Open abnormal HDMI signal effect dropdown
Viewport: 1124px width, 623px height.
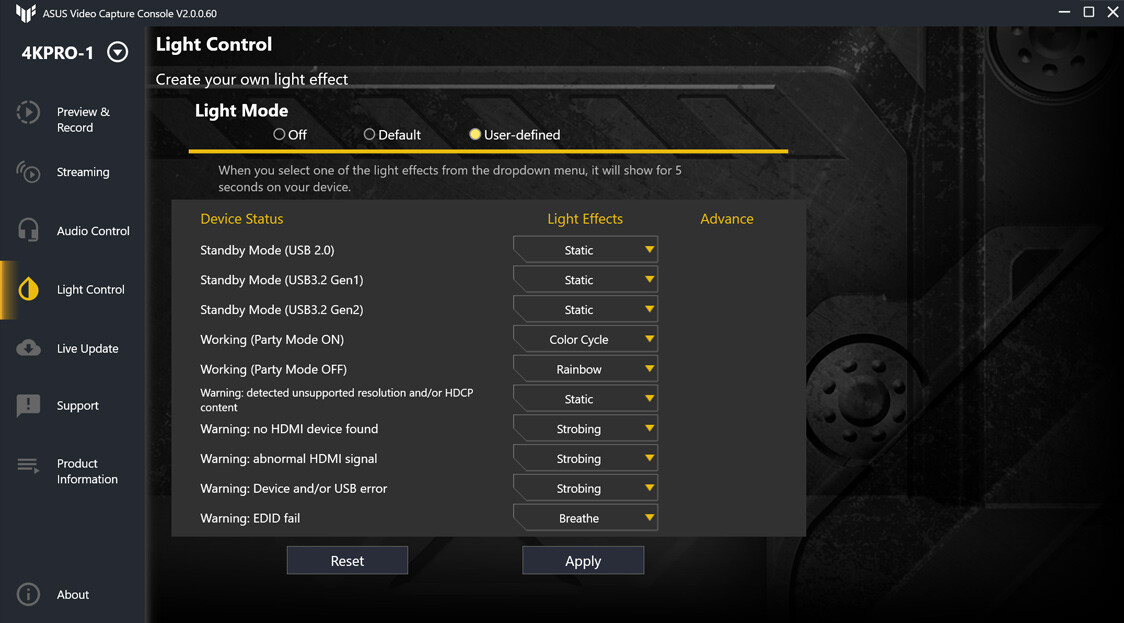click(x=585, y=458)
